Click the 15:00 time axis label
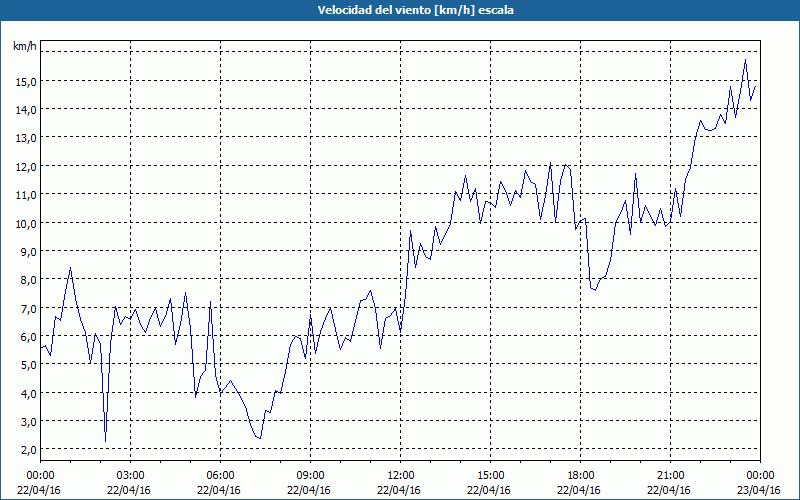The height and width of the screenshot is (500, 800). pyautogui.click(x=490, y=476)
